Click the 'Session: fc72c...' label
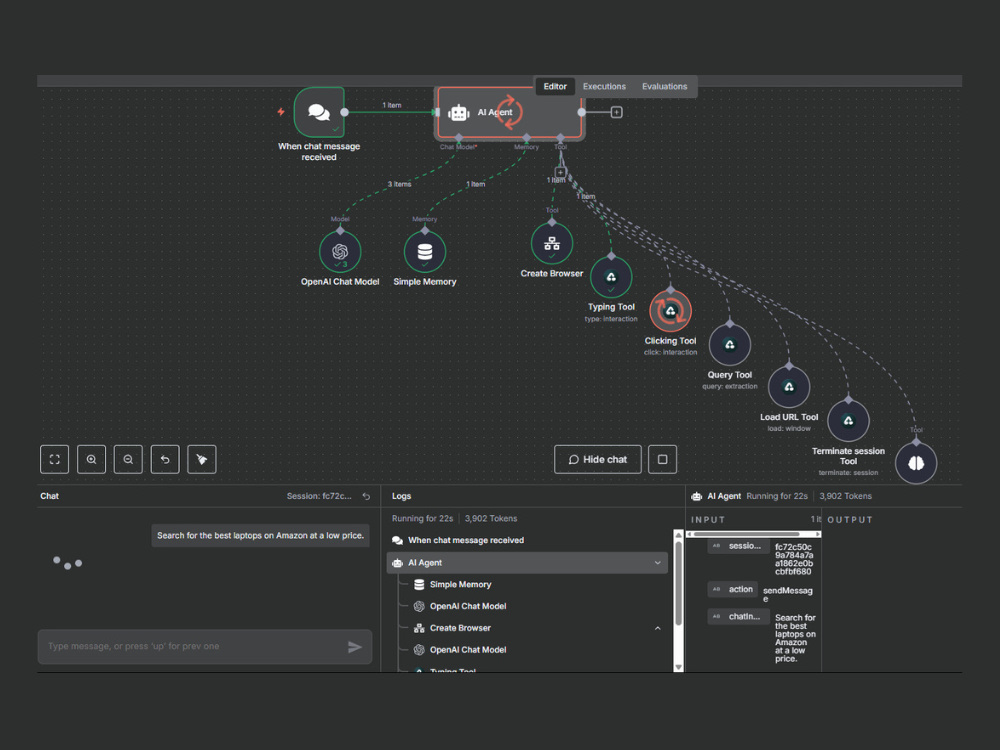Image resolution: width=1000 pixels, height=750 pixels. coord(319,496)
